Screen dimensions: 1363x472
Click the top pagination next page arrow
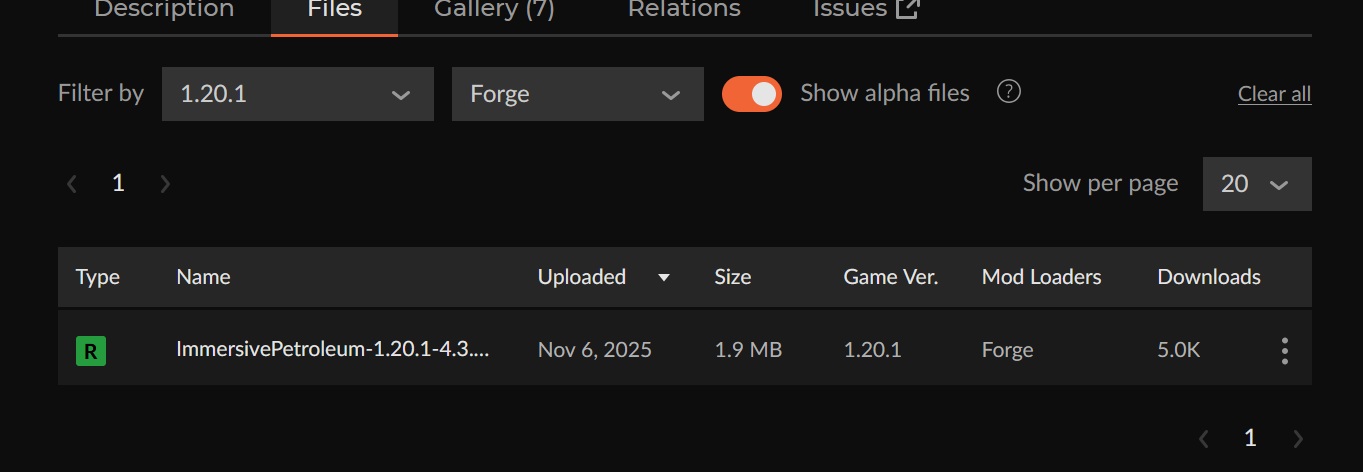click(165, 184)
